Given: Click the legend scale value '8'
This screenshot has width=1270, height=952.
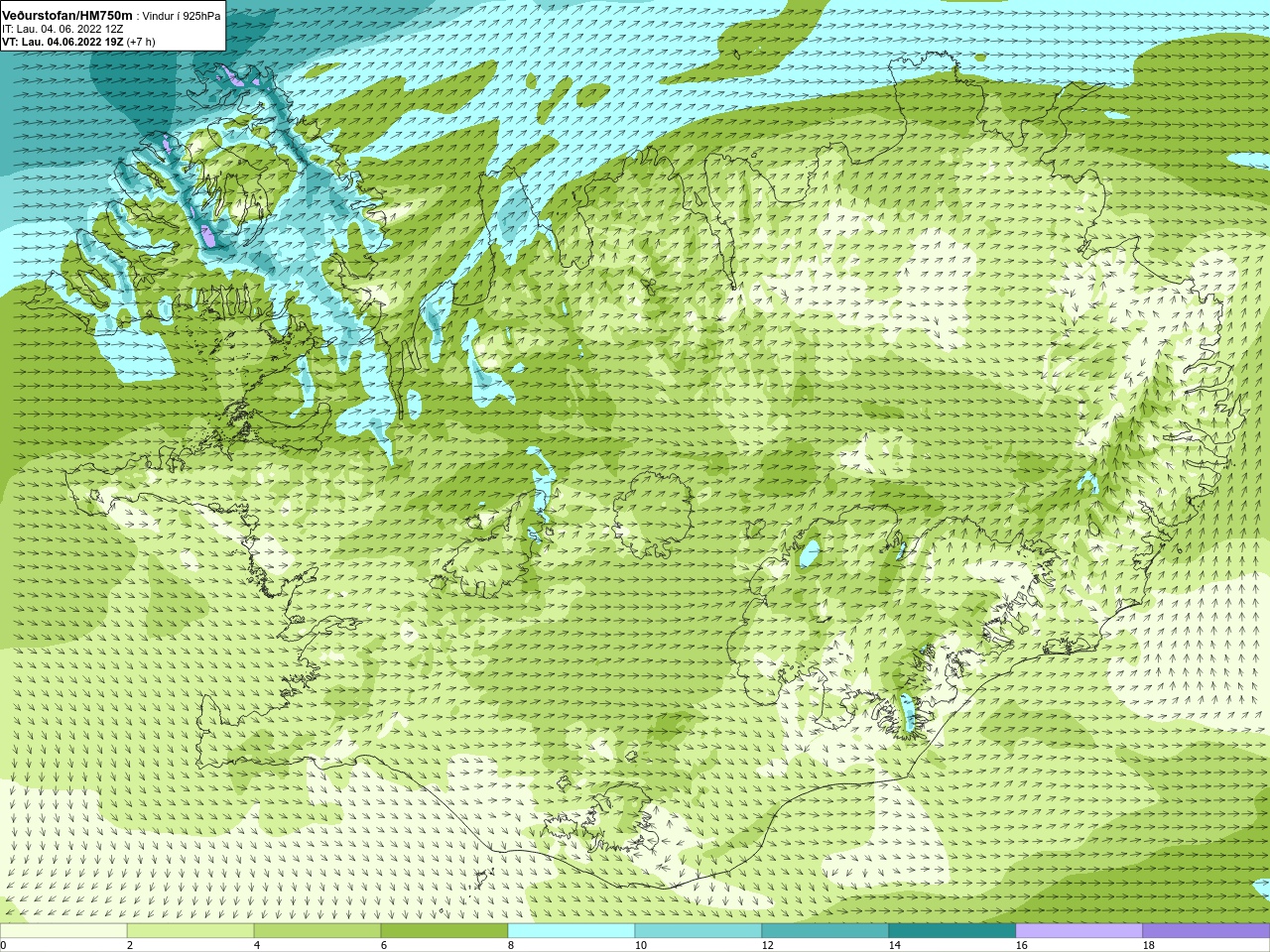Looking at the screenshot, I should coord(511,945).
